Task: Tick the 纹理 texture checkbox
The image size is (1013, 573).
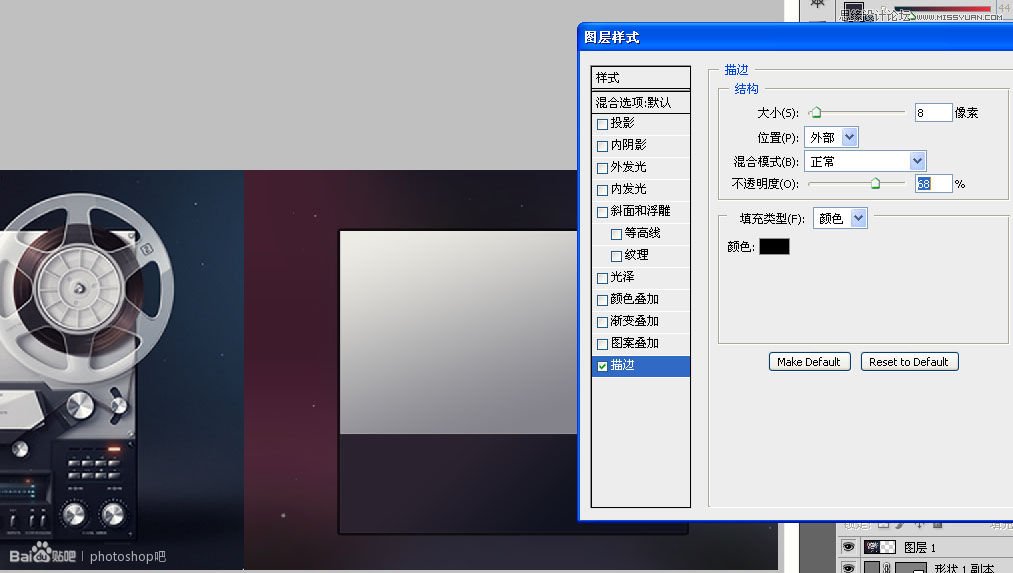Action: coord(616,256)
